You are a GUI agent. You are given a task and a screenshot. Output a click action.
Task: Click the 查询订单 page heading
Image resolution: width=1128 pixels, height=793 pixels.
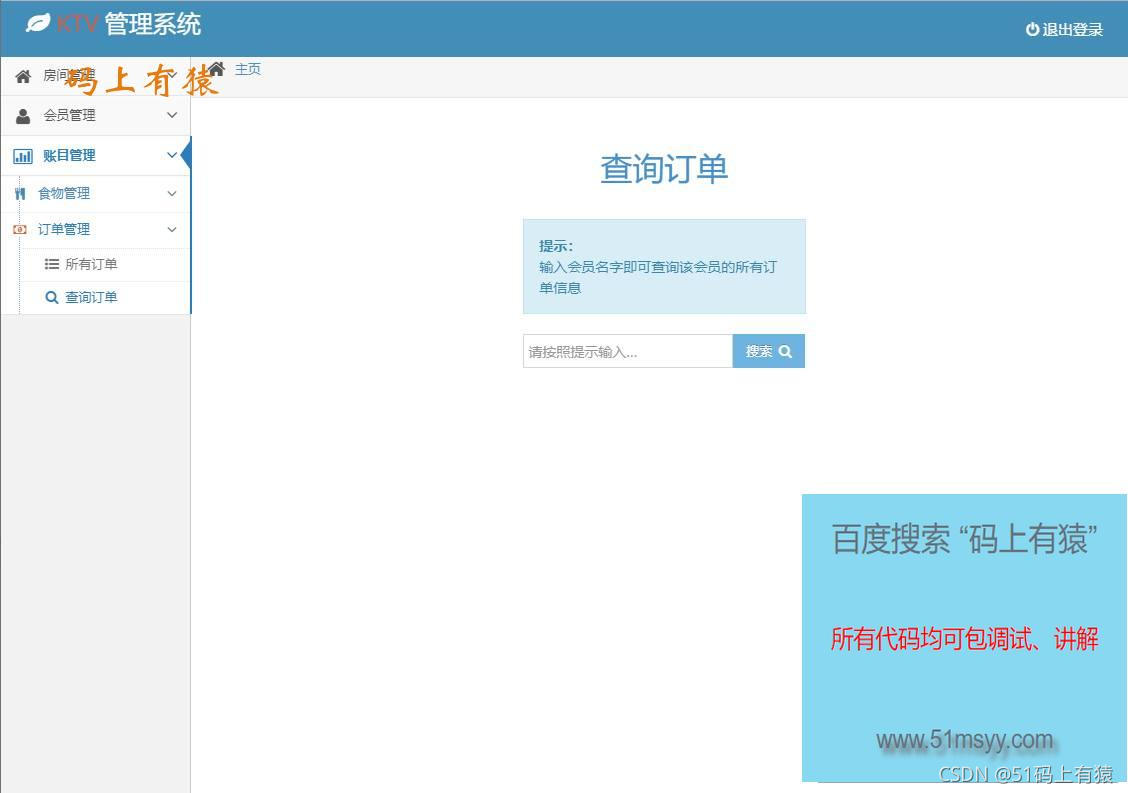coord(664,169)
